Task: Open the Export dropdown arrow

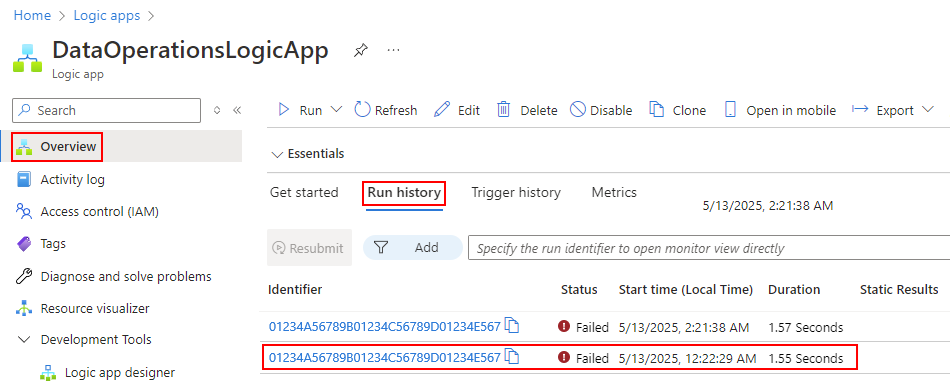Action: coord(927,110)
